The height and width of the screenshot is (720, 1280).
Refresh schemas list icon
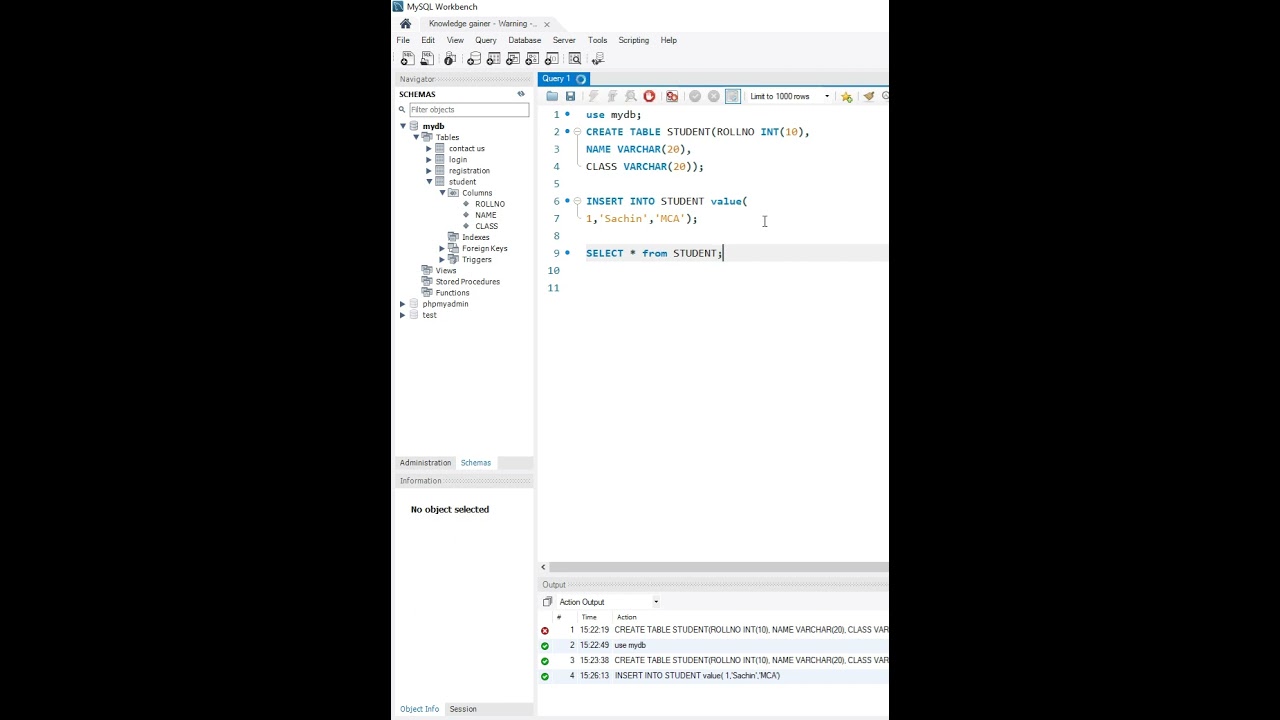tap(521, 94)
